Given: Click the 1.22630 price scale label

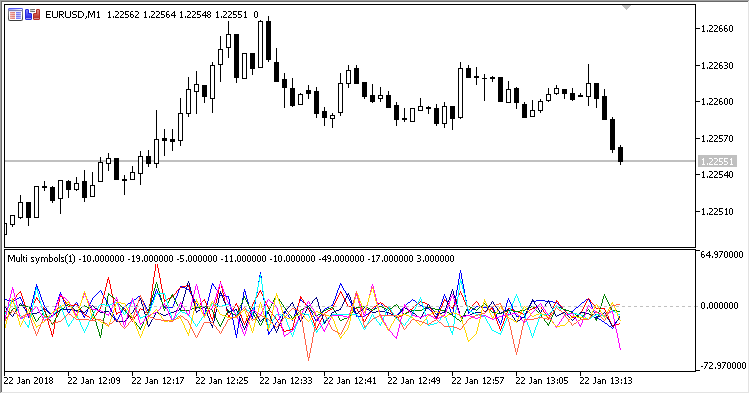Looking at the screenshot, I should click(717, 66).
